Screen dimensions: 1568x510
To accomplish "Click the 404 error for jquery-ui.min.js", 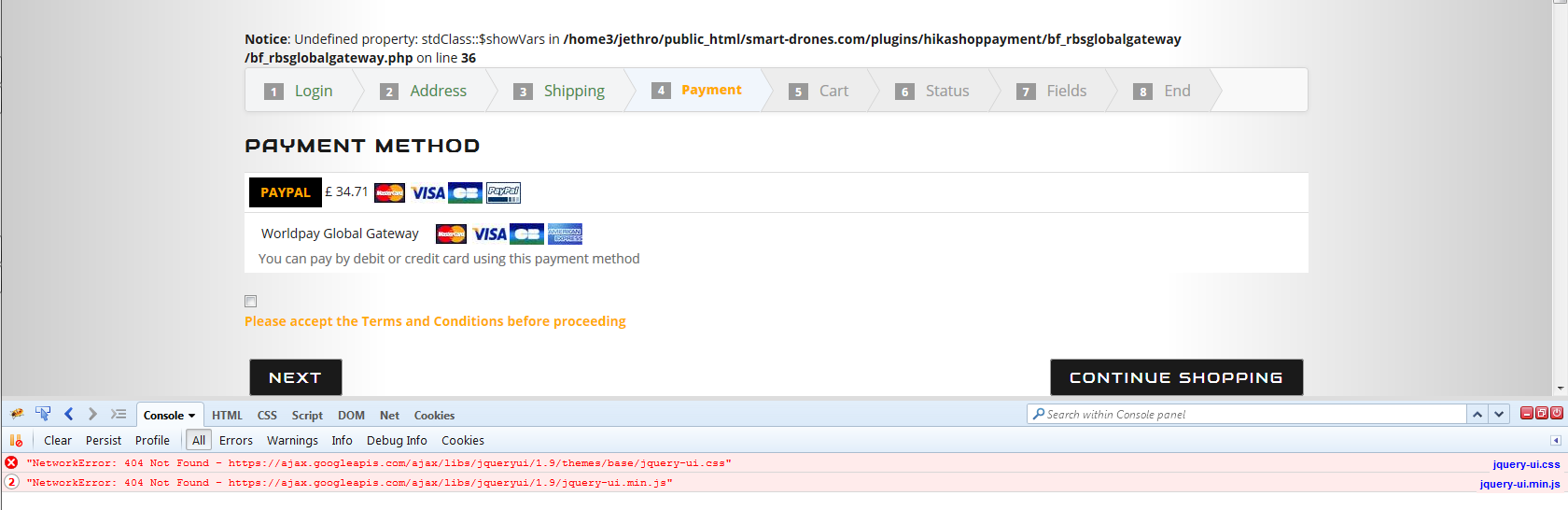I will 349,483.
